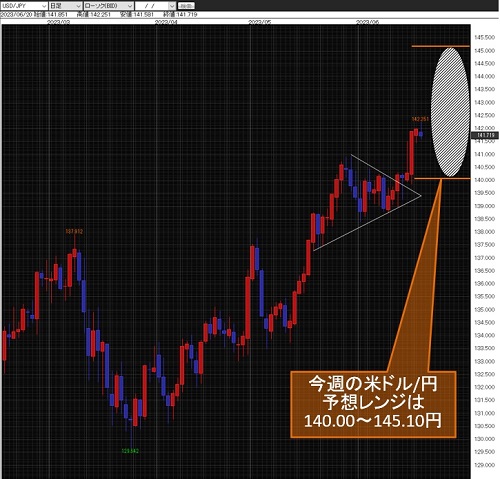Click the date input field with slashes
Image resolution: width=500 pixels, height=479 pixels.
(152, 6)
